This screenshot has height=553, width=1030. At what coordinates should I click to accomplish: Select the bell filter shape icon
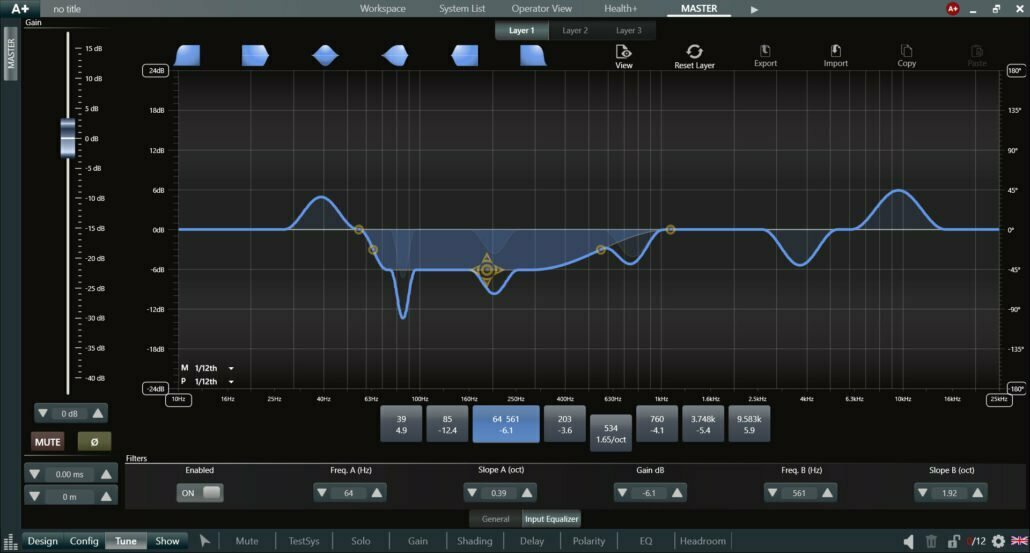(326, 56)
